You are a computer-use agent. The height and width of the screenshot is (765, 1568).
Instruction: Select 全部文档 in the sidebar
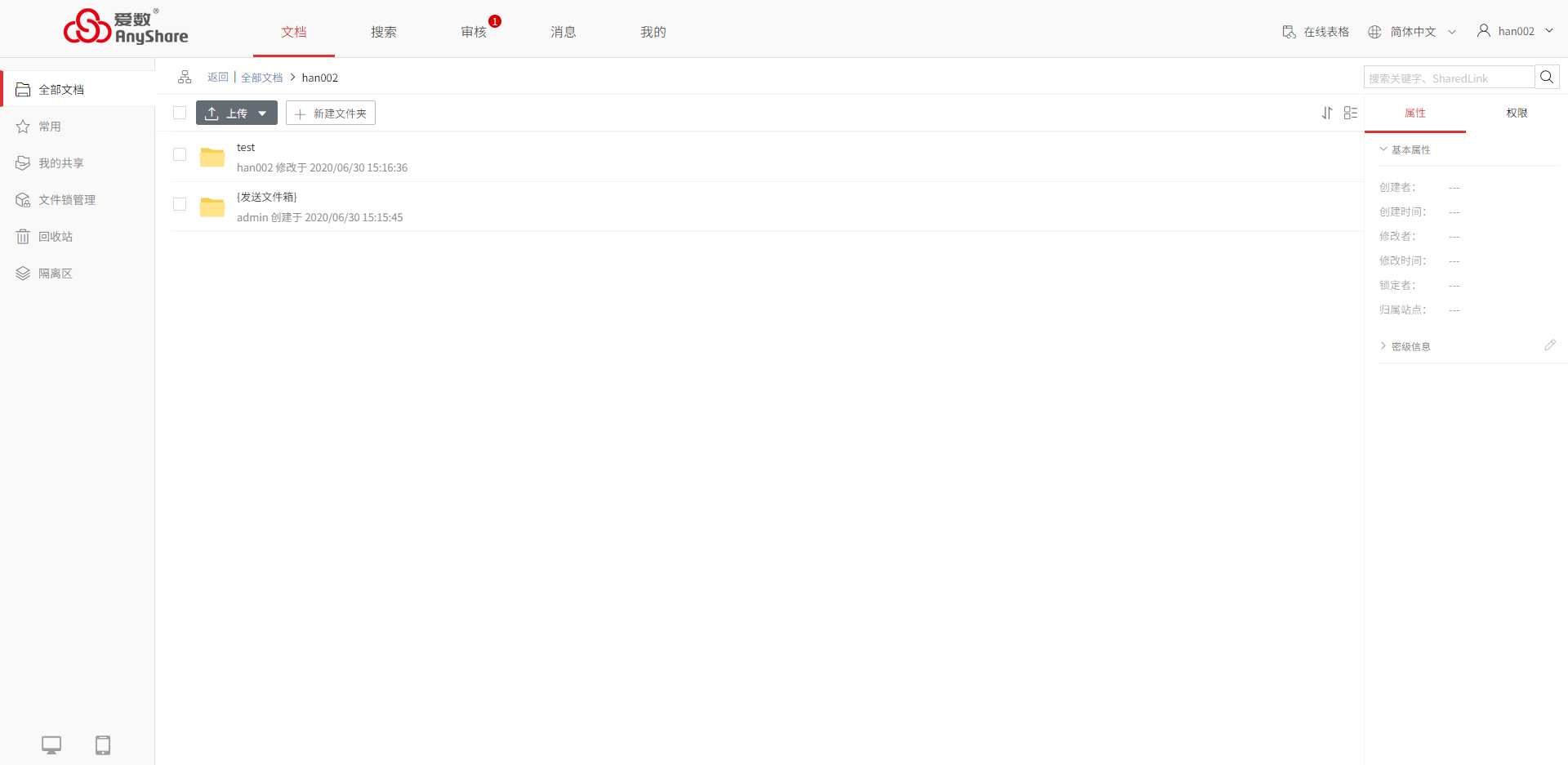click(78, 89)
